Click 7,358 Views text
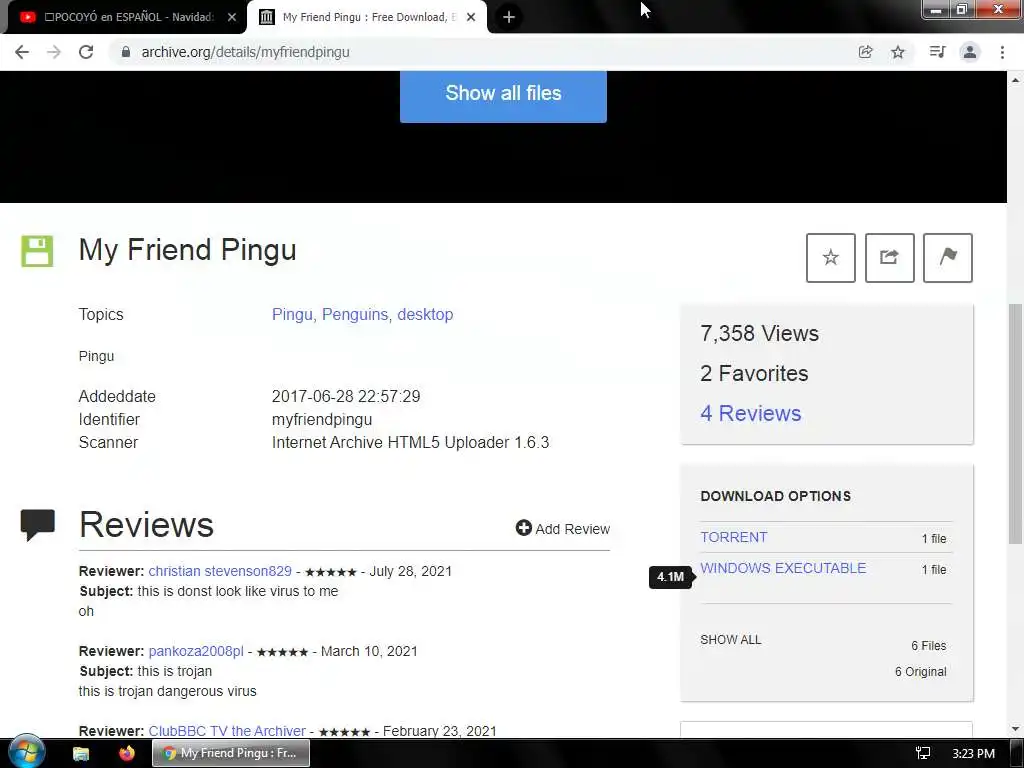Image resolution: width=1024 pixels, height=768 pixels. click(760, 334)
